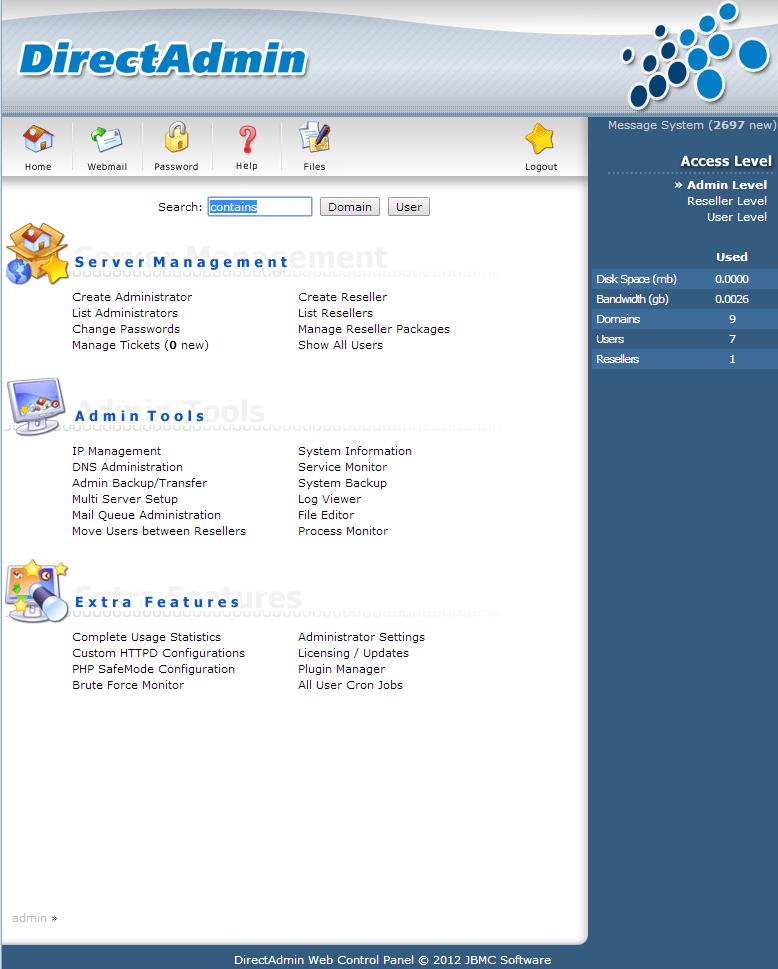The image size is (778, 969).
Task: Click the Admin Tools heading
Action: point(140,416)
